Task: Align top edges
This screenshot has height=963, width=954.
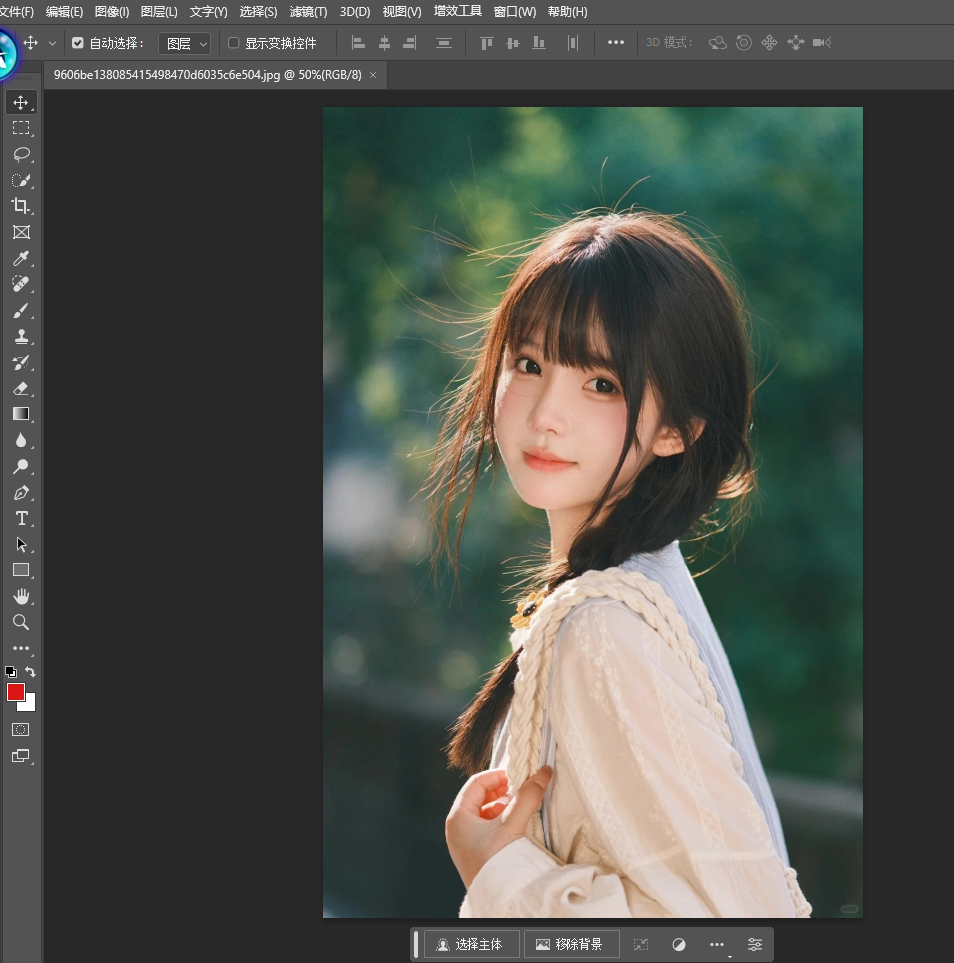Action: pos(487,43)
